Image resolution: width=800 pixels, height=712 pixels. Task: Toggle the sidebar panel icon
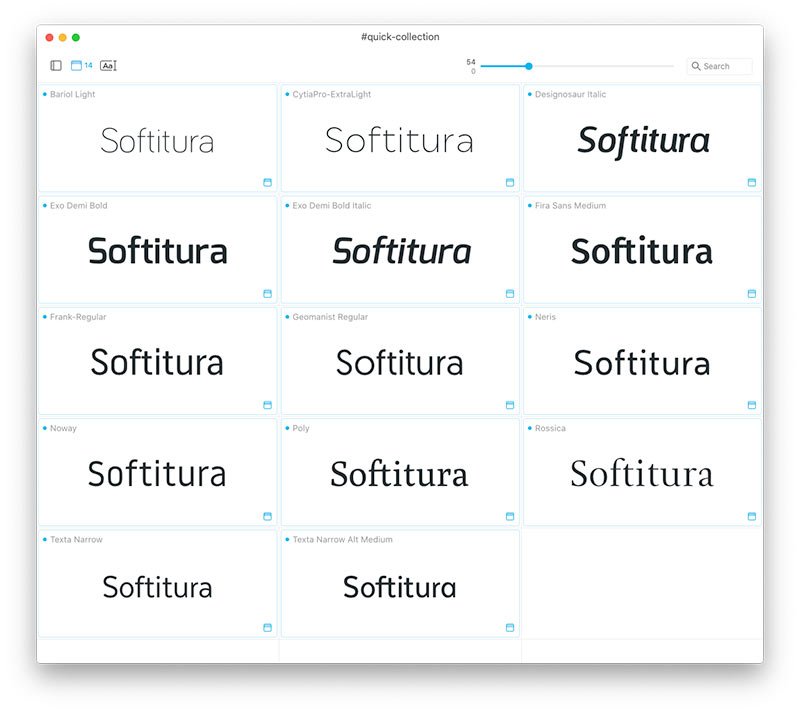tap(56, 65)
